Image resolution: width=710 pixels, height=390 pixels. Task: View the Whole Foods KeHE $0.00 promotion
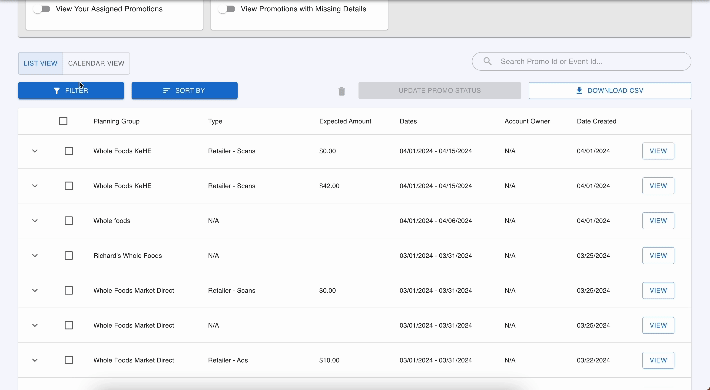(x=658, y=151)
